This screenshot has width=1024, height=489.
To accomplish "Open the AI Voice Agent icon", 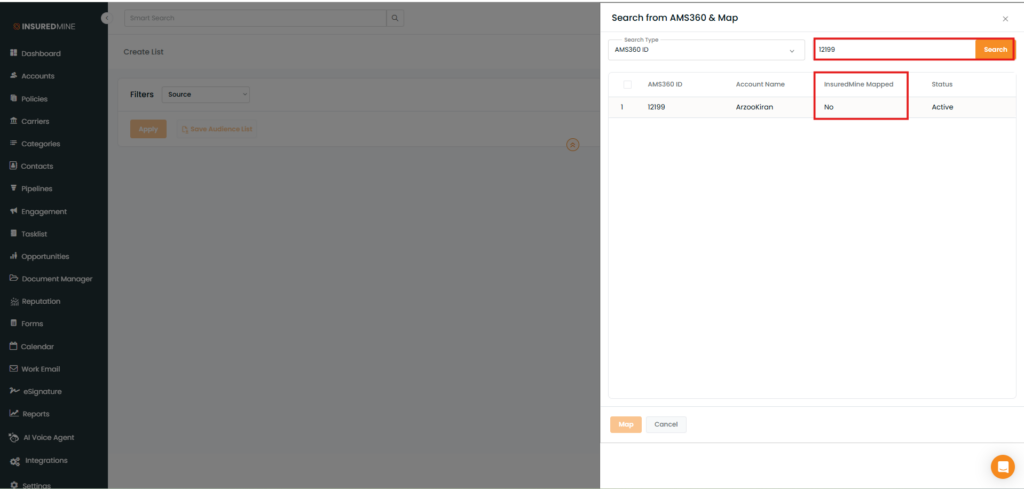I will click(x=14, y=437).
